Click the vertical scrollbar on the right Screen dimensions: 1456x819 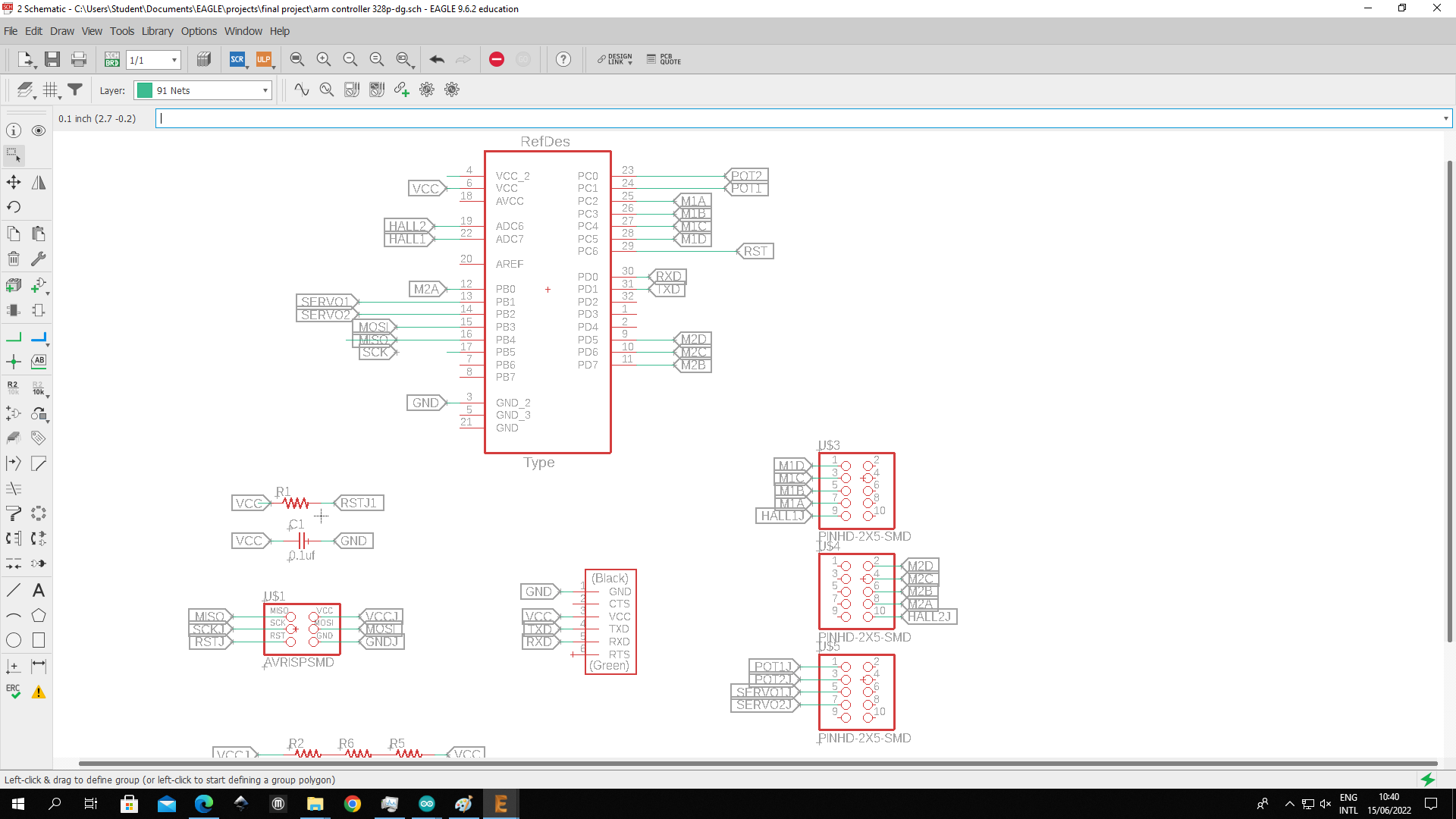point(1449,400)
